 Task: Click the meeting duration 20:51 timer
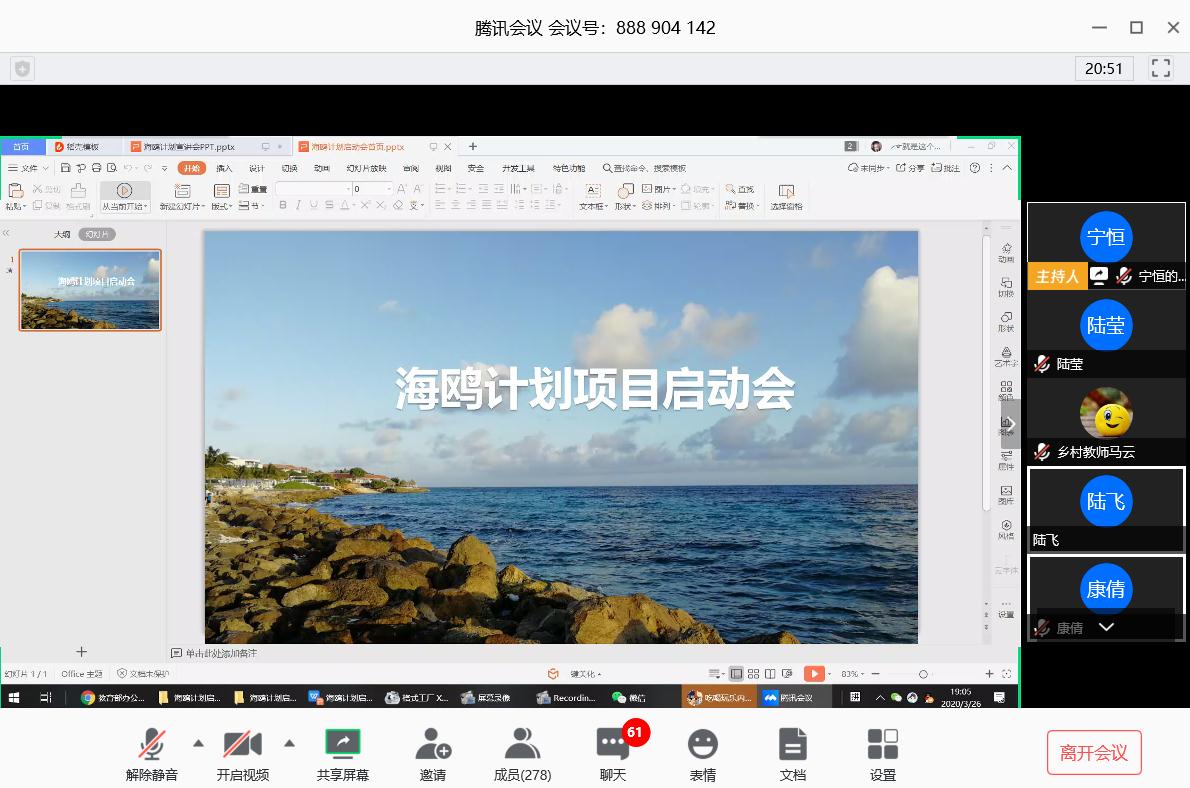point(1103,68)
